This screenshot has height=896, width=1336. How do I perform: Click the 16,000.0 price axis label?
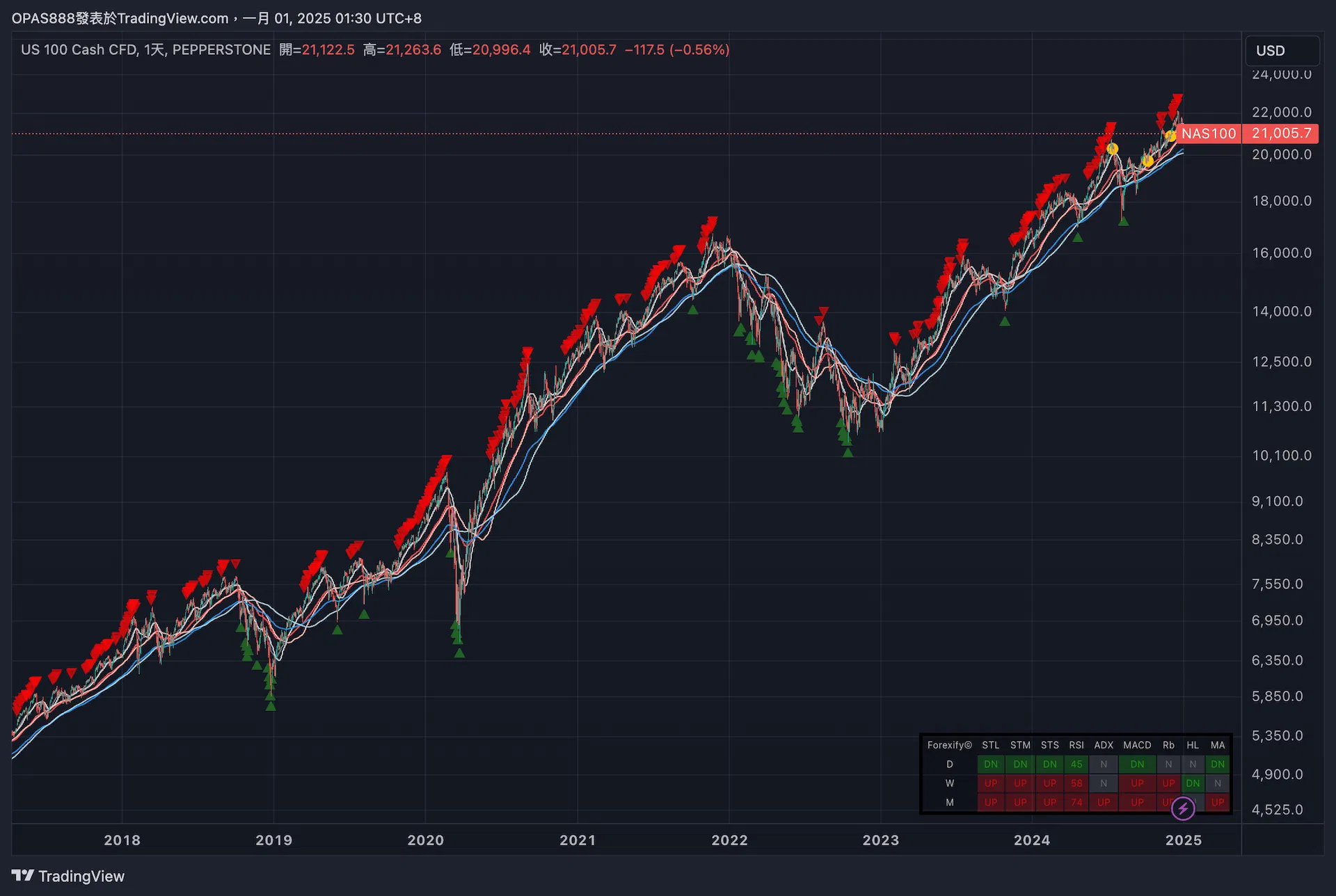coord(1282,253)
